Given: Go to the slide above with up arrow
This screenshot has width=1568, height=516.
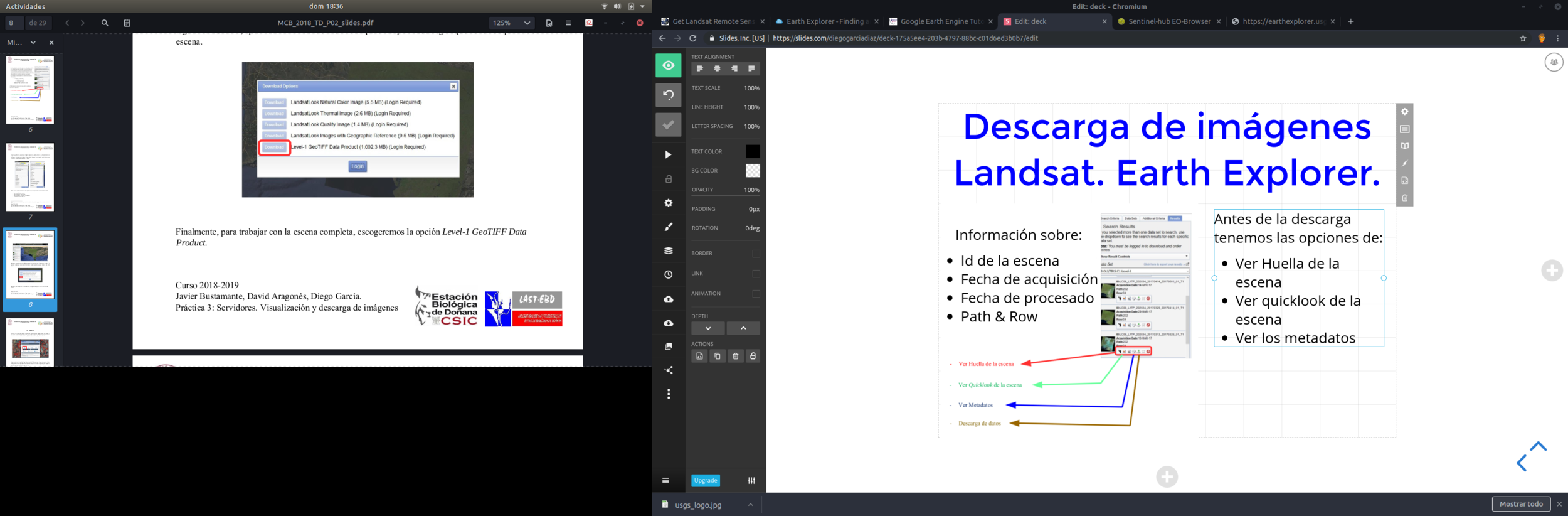Looking at the screenshot, I should coord(1538,447).
